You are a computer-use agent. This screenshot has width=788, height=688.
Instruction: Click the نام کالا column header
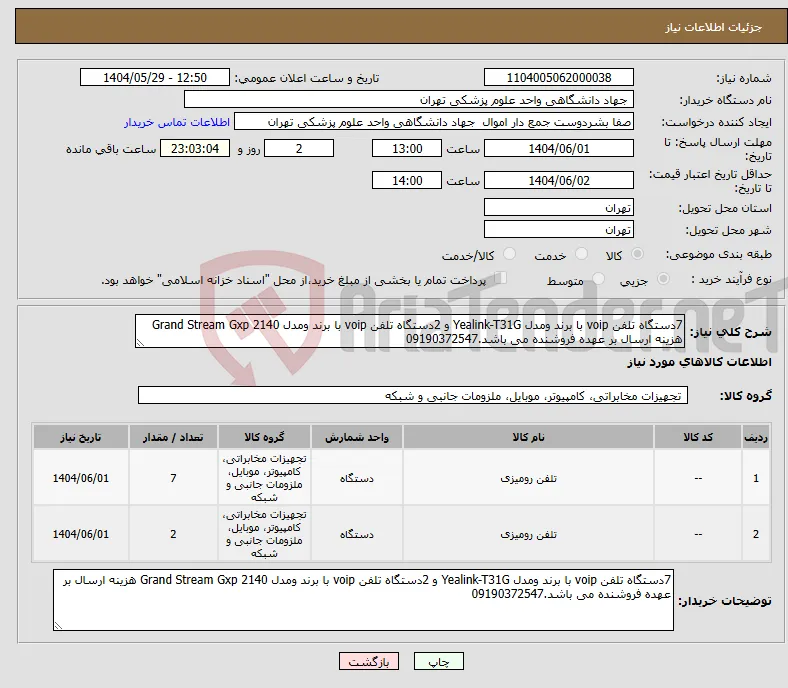(528, 437)
